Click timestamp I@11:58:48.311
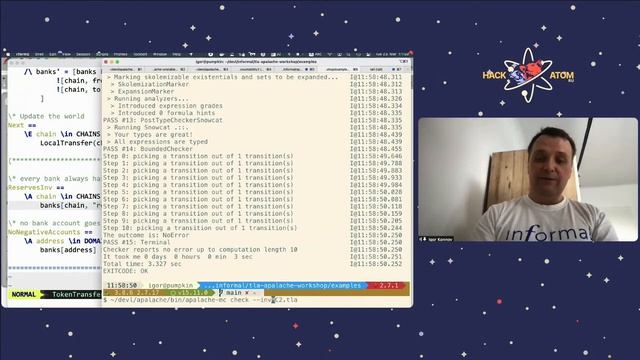The width and height of the screenshot is (640, 360). click(376, 77)
